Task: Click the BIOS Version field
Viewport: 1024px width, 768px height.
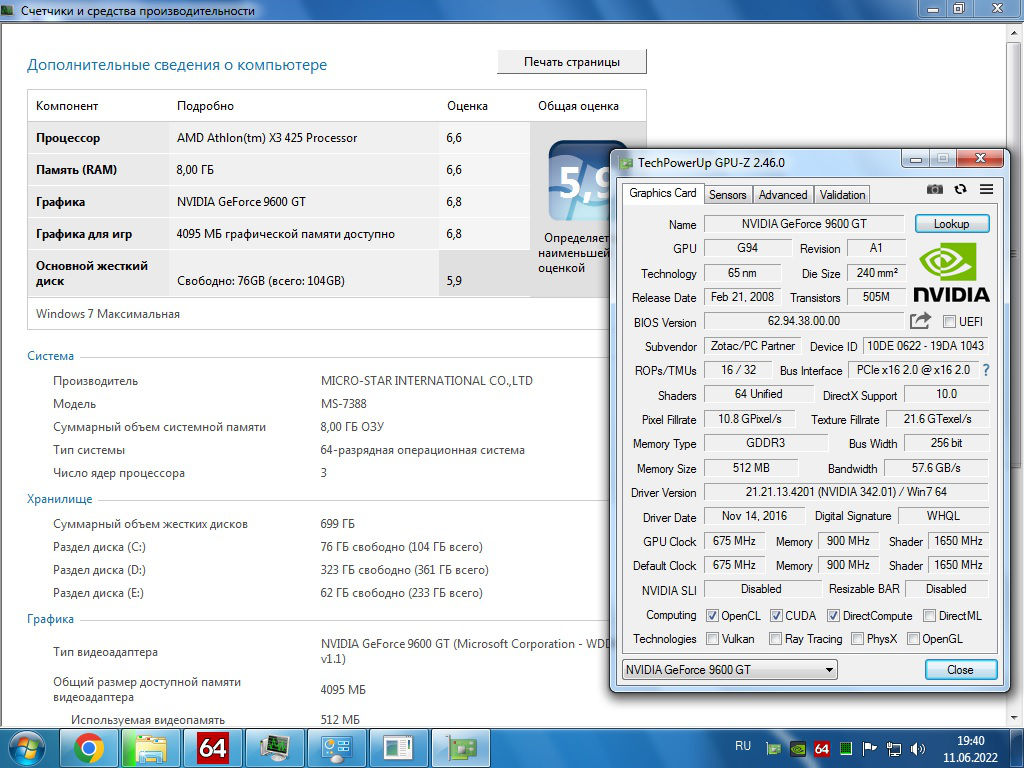Action: pos(804,321)
